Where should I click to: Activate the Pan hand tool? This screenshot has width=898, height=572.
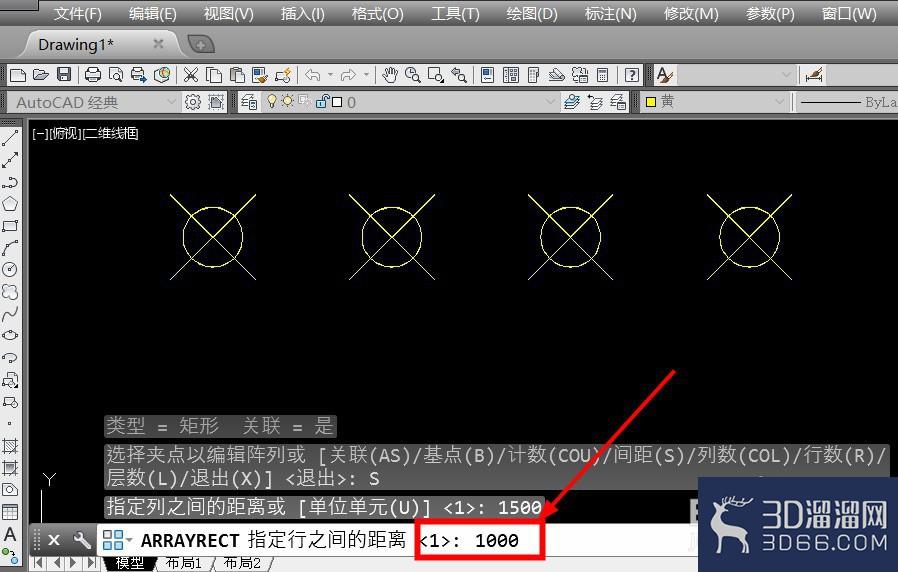[x=390, y=75]
